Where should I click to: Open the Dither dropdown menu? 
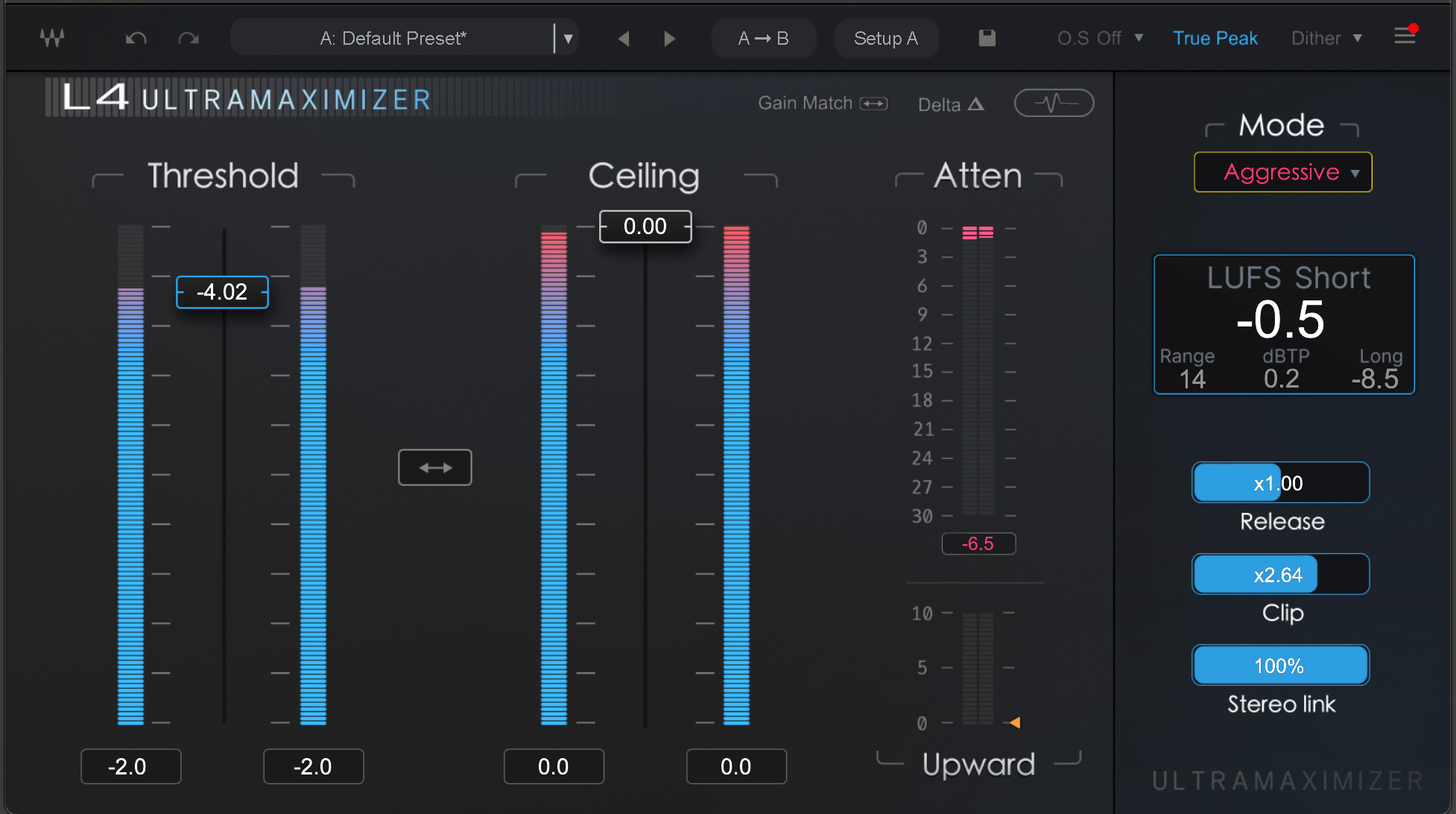coord(1326,38)
